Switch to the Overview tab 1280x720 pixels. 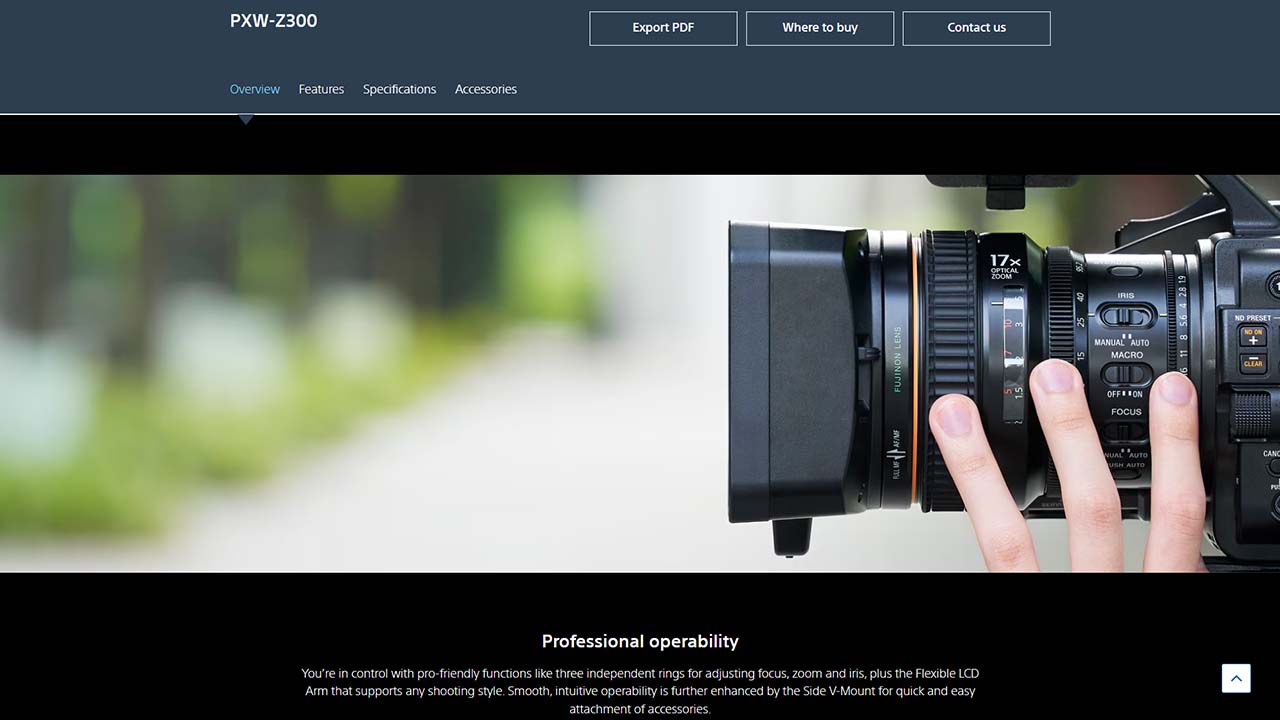tap(255, 89)
